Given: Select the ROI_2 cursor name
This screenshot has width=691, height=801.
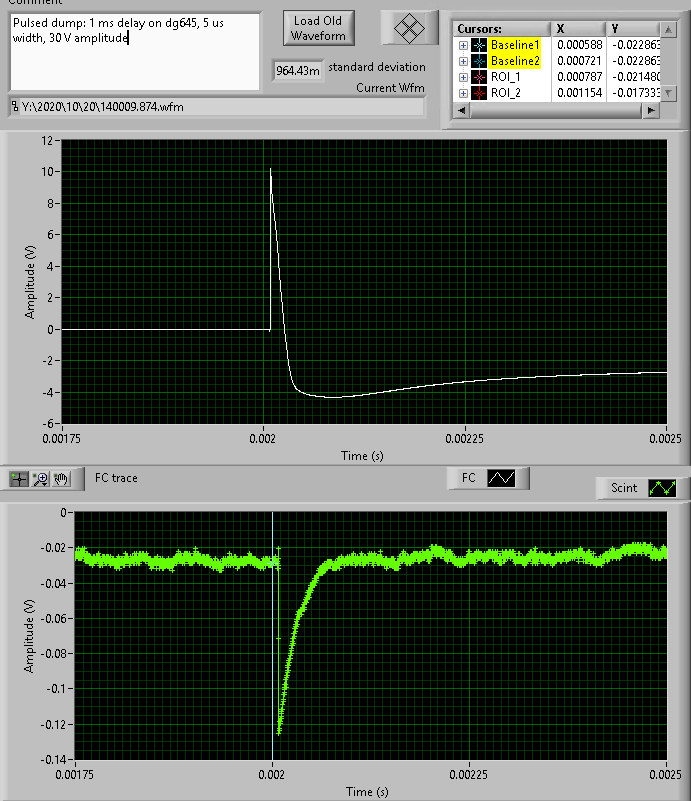Looking at the screenshot, I should (506, 93).
